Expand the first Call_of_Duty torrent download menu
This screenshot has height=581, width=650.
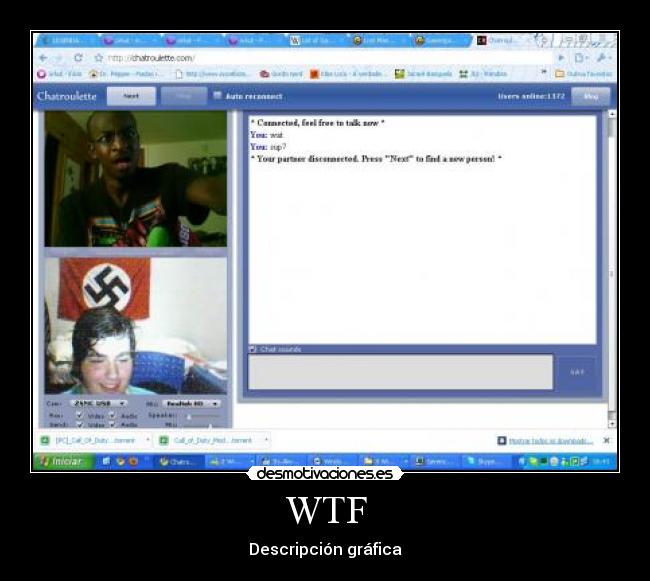148,440
